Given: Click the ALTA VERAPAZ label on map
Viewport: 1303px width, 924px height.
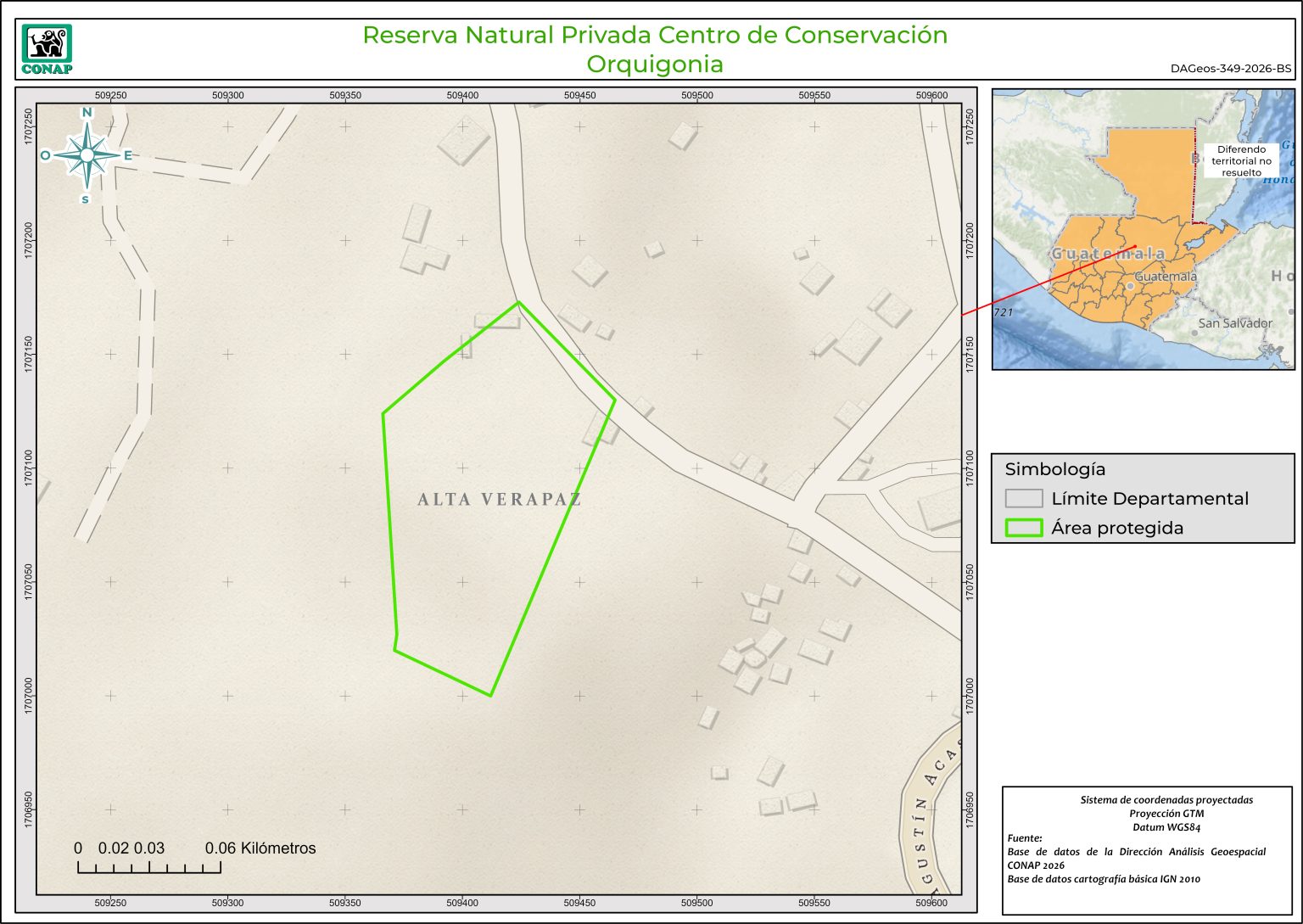Looking at the screenshot, I should 500,499.
